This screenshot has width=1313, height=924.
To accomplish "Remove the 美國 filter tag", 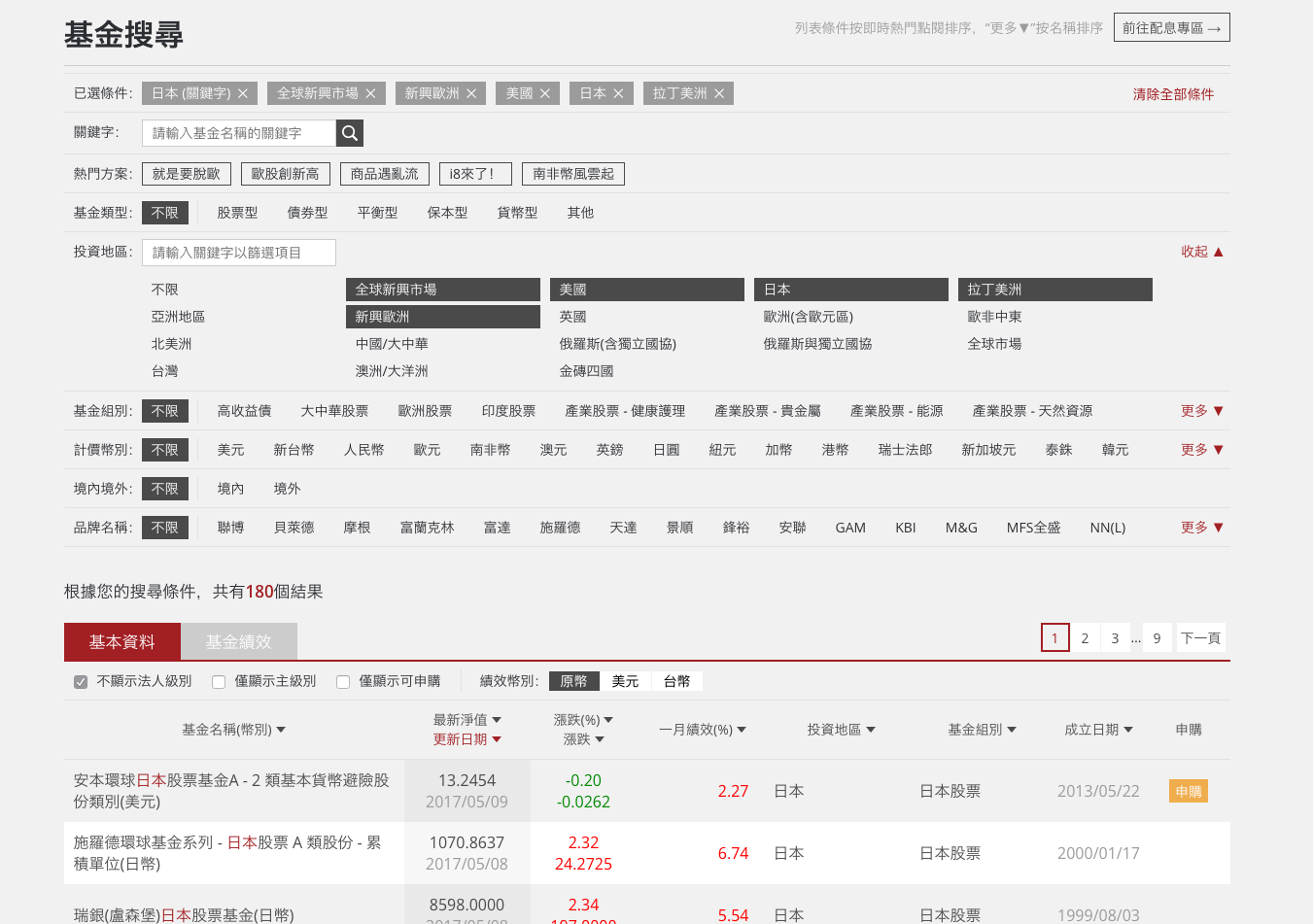I will [x=545, y=93].
